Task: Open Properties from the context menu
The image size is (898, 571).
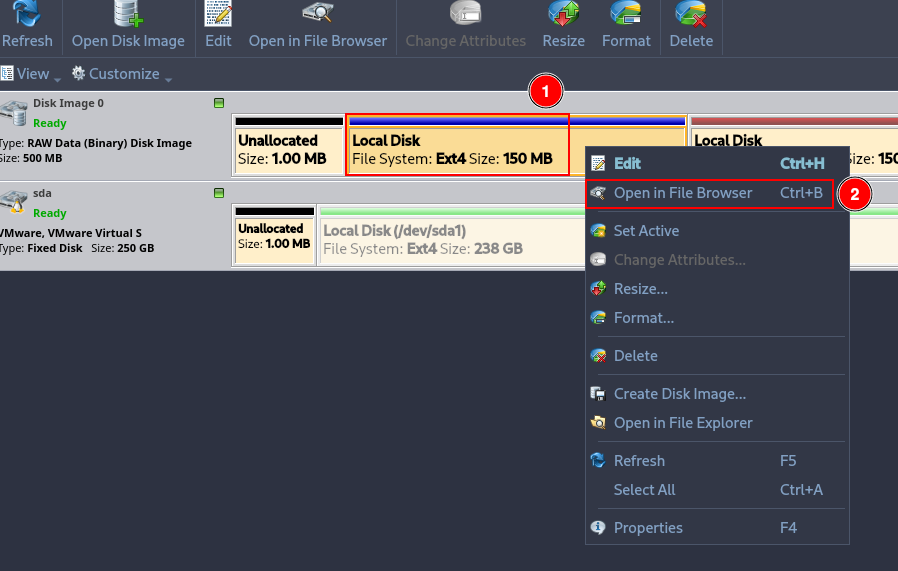Action: pyautogui.click(x=648, y=528)
